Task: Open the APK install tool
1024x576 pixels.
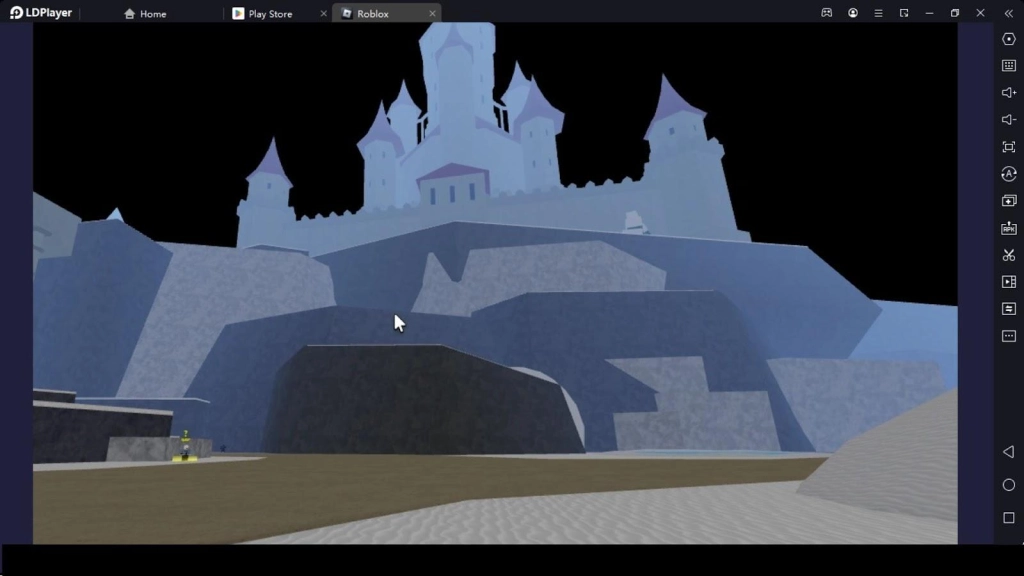Action: [1008, 227]
